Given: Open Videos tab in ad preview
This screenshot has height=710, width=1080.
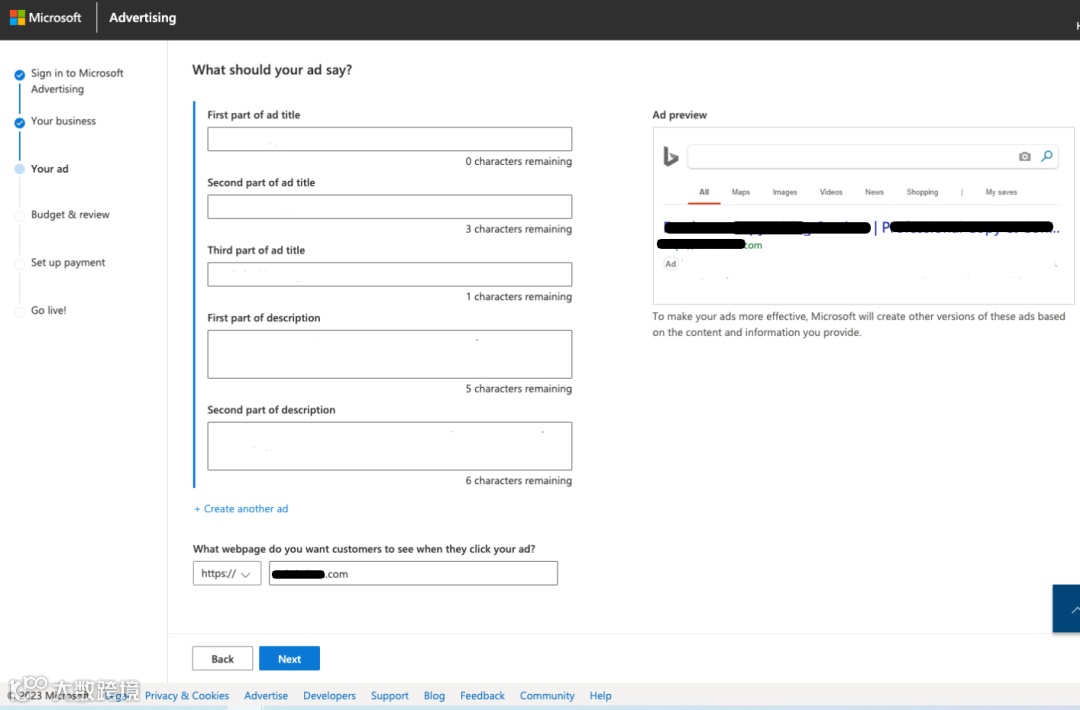Looking at the screenshot, I should 831,192.
